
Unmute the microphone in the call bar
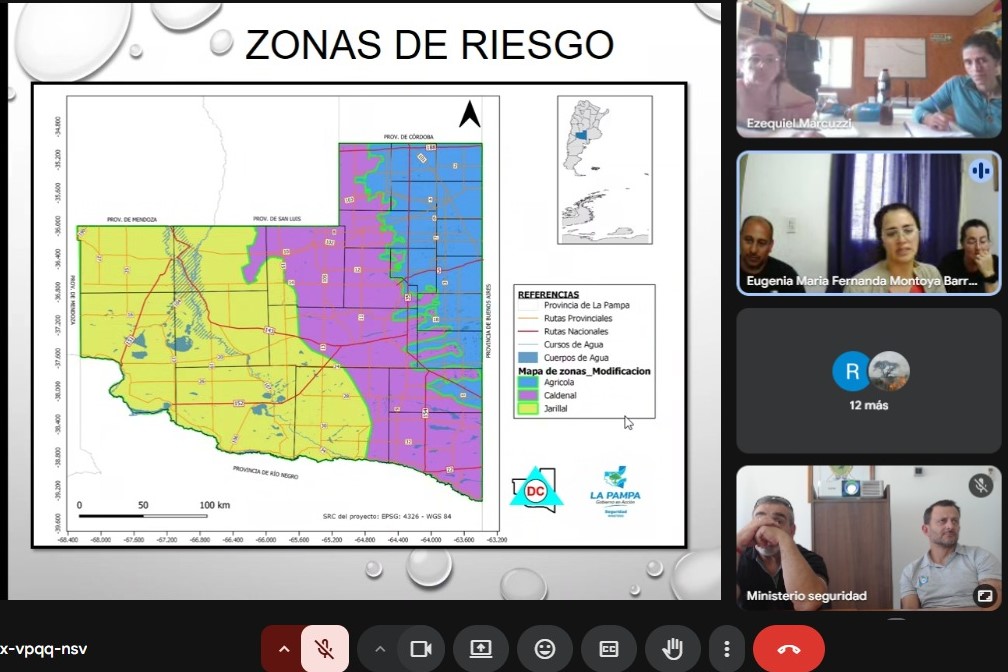click(325, 649)
